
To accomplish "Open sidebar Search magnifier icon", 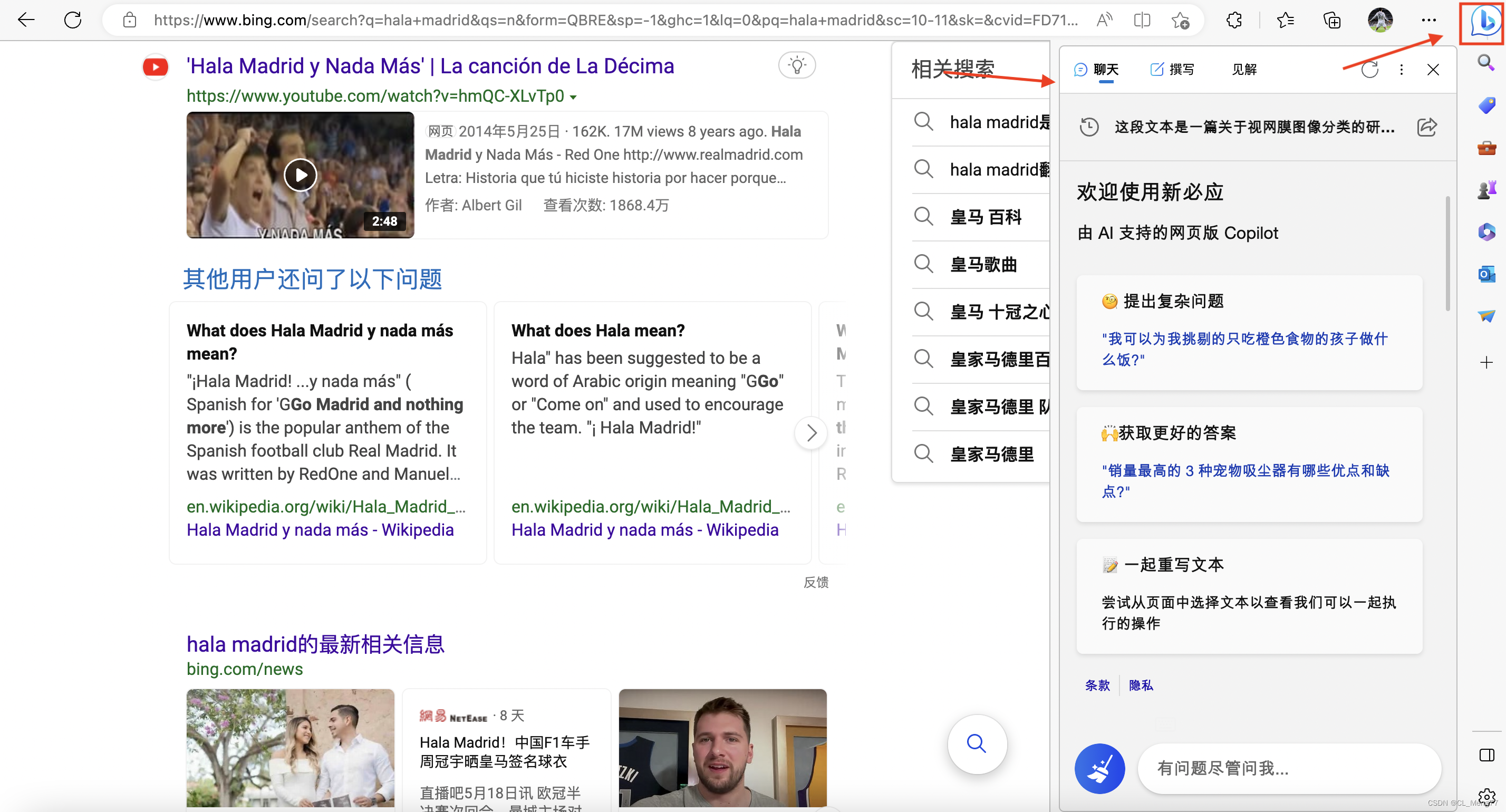I will tap(1486, 63).
